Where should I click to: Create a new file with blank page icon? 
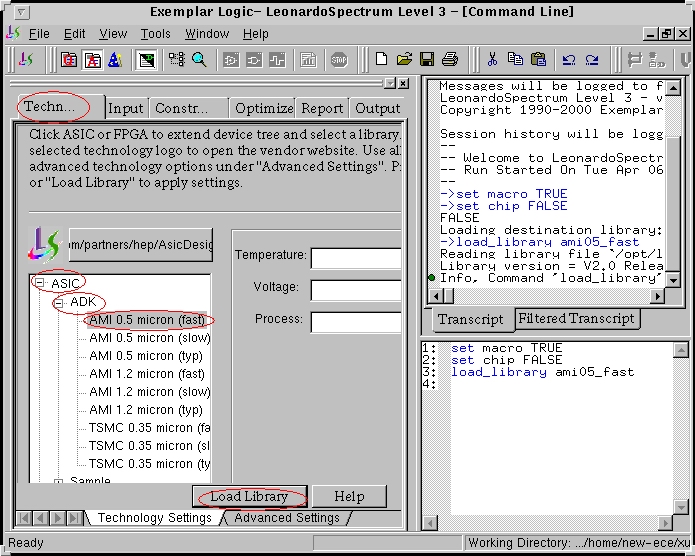[x=381, y=59]
